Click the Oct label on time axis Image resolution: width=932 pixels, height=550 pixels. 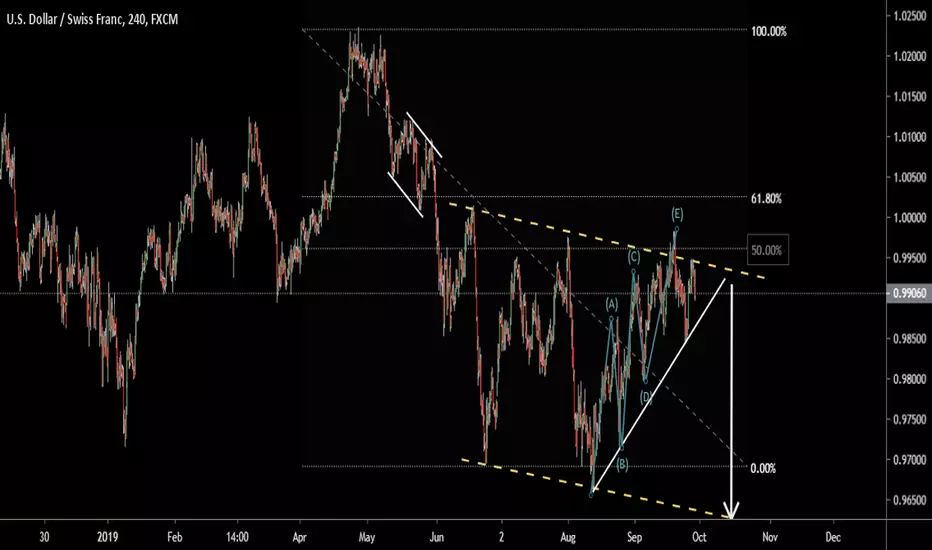(x=700, y=538)
